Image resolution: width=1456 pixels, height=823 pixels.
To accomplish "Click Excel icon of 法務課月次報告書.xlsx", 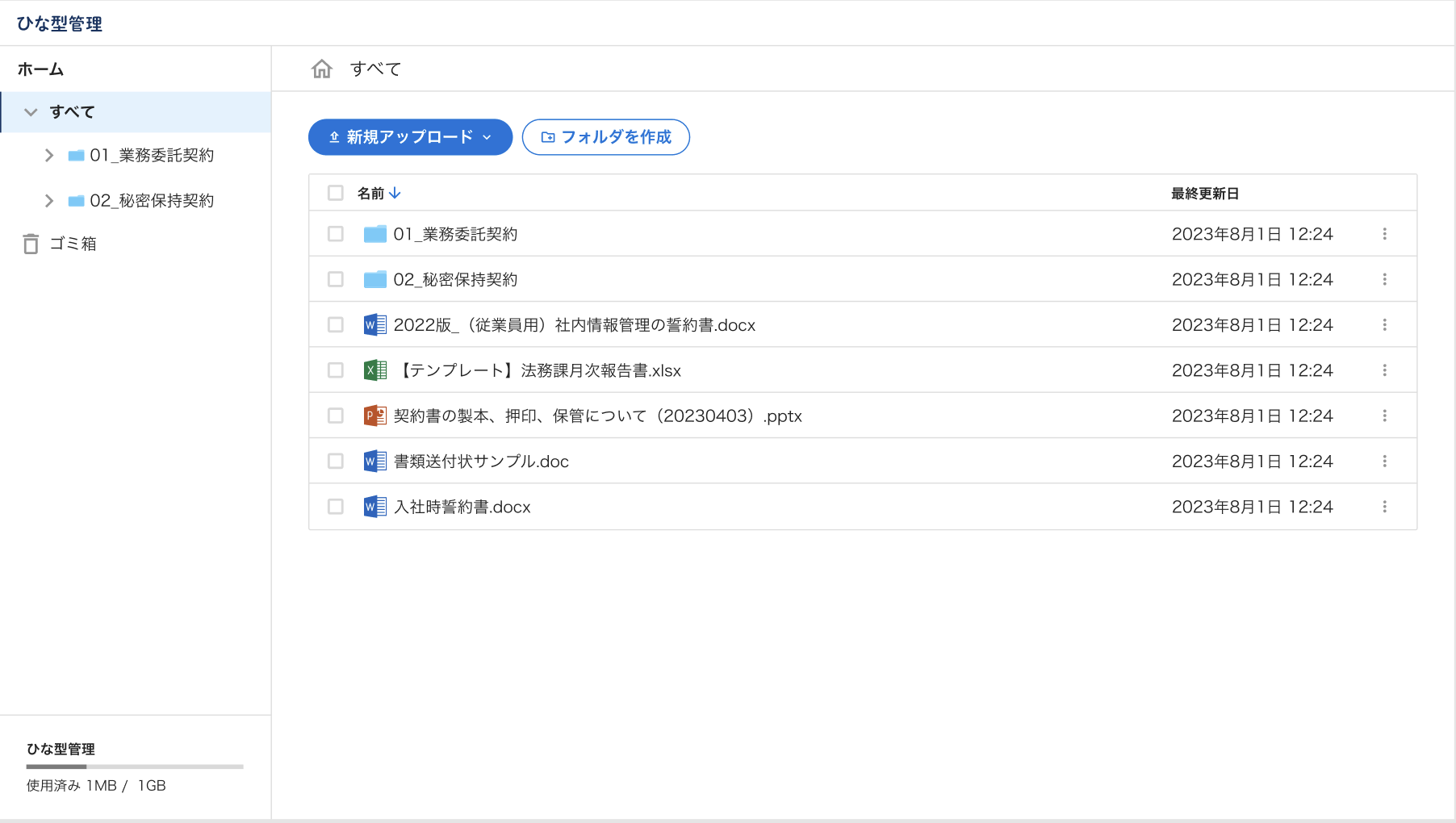I will pyautogui.click(x=375, y=370).
